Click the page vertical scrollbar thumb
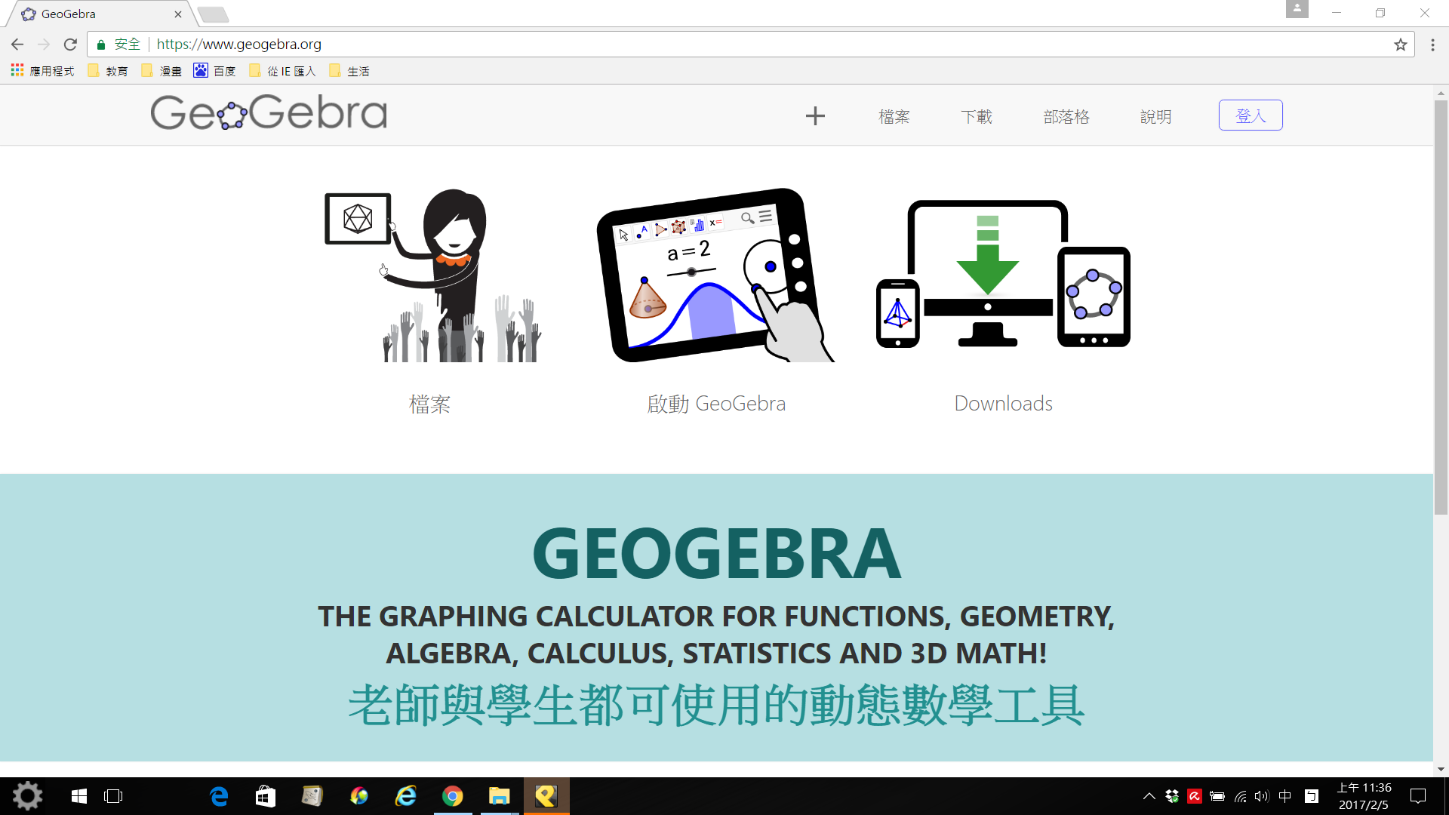This screenshot has width=1449, height=815. [1441, 307]
